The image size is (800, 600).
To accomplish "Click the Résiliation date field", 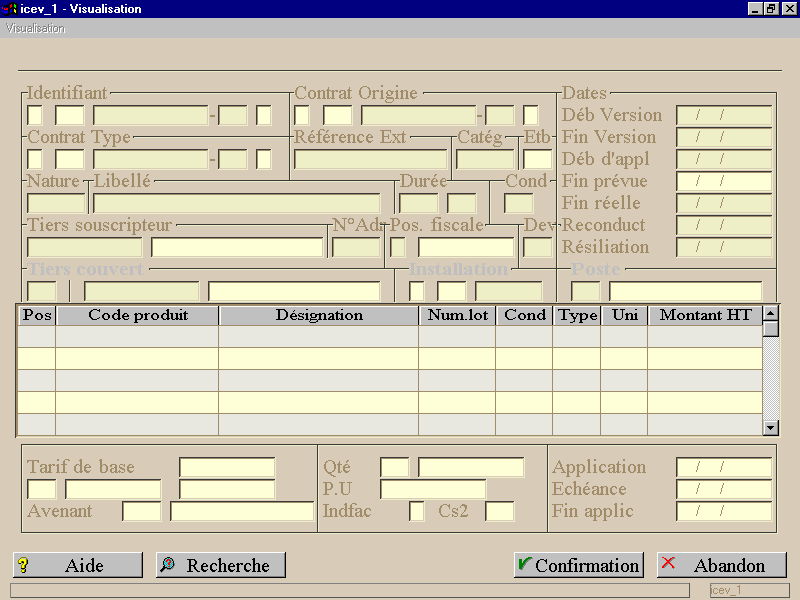I will pyautogui.click(x=724, y=247).
